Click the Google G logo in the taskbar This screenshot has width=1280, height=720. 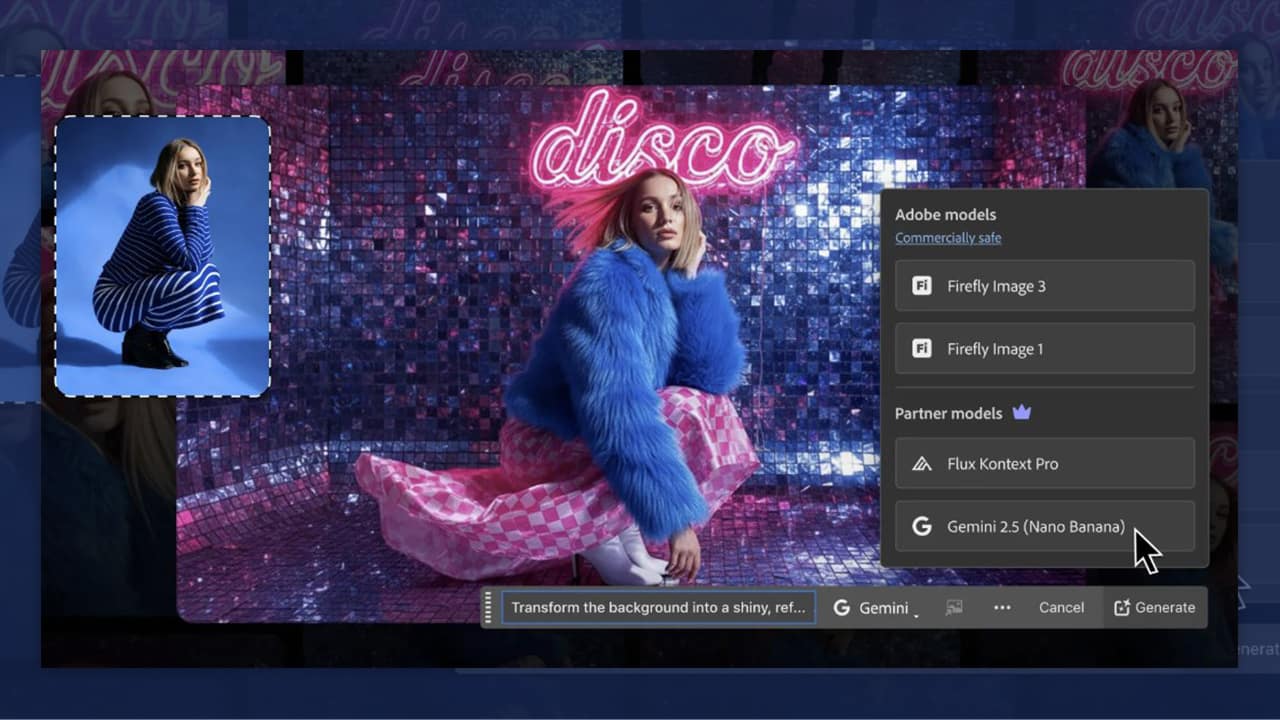[841, 607]
